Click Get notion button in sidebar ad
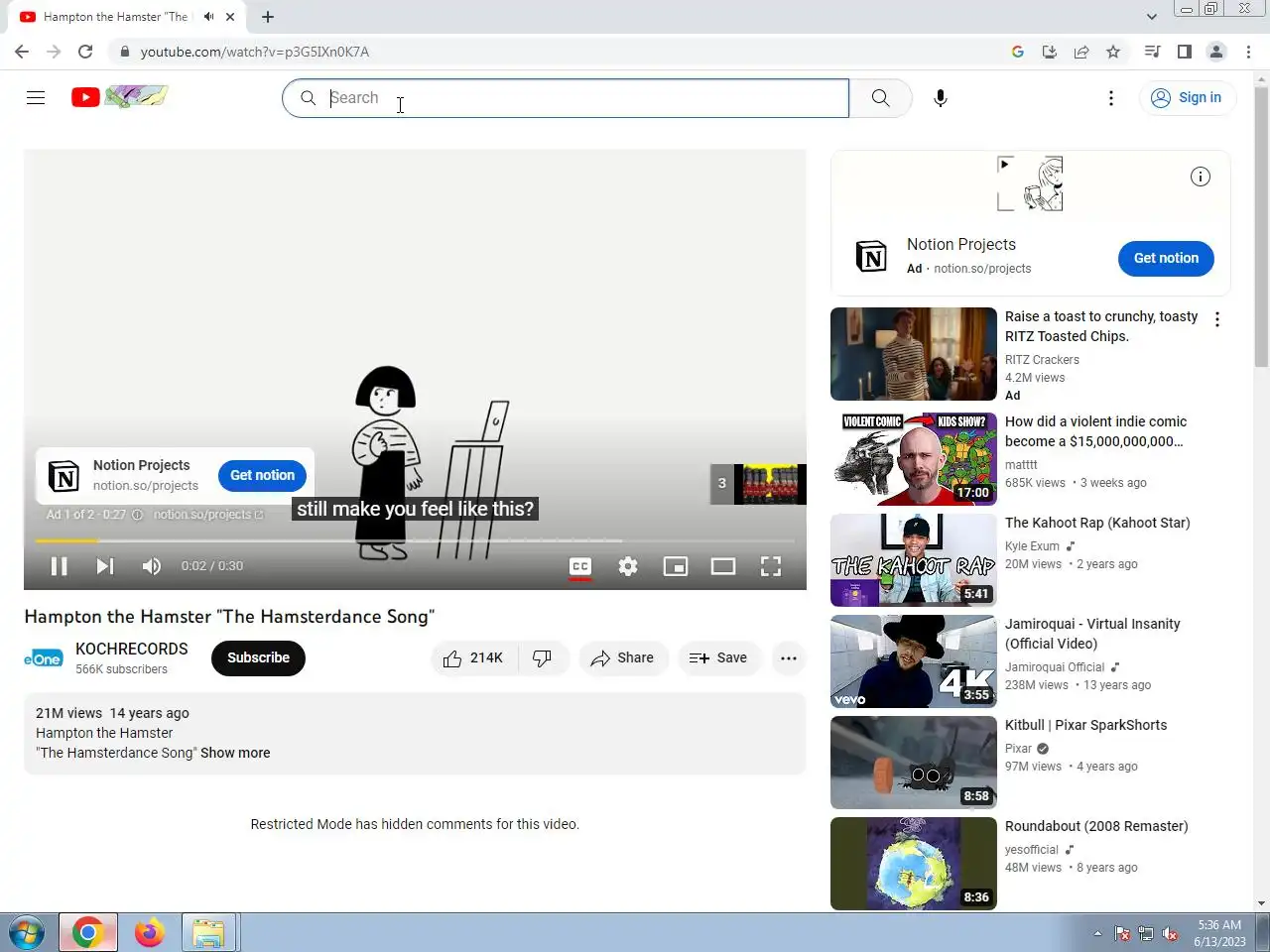Image resolution: width=1270 pixels, height=952 pixels. point(1166,258)
